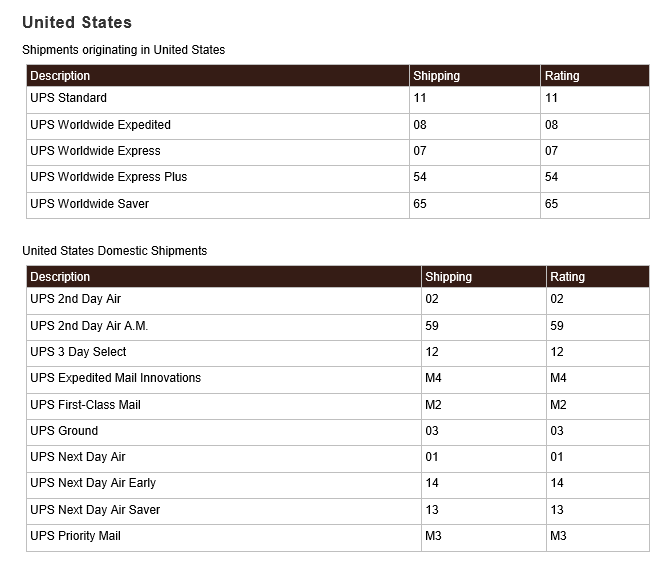The width and height of the screenshot is (668, 567).
Task: Select rating code 65 for Worldwide Saver
Action: pyautogui.click(x=551, y=204)
